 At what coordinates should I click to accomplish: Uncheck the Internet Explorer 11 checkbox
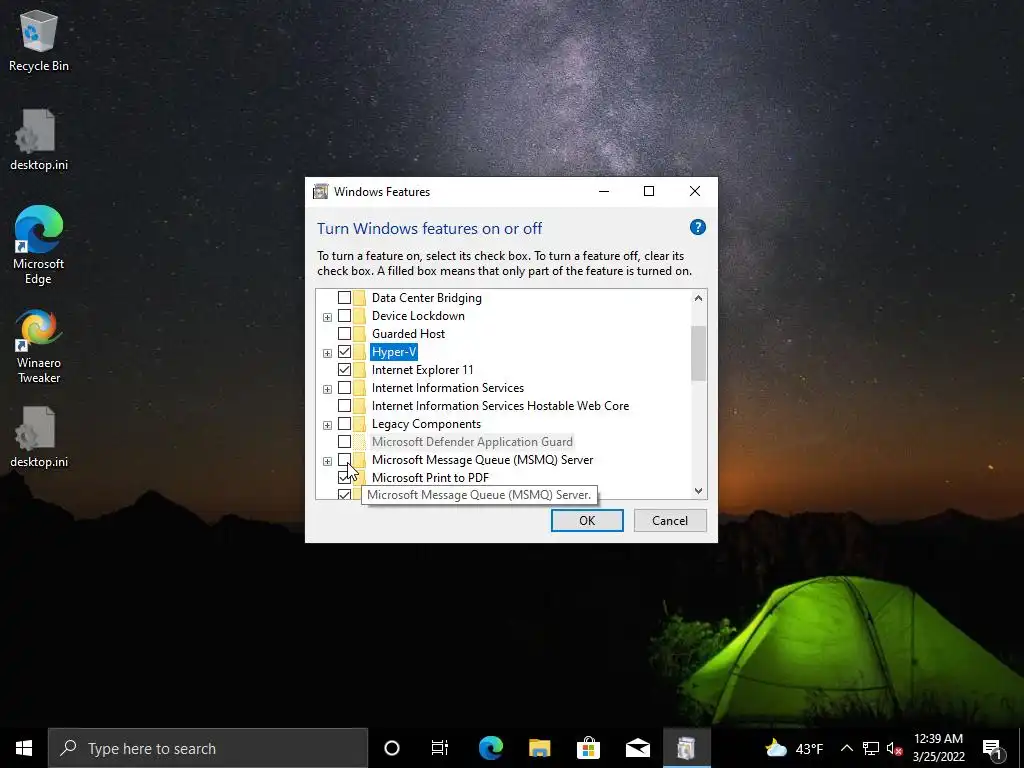[344, 370]
